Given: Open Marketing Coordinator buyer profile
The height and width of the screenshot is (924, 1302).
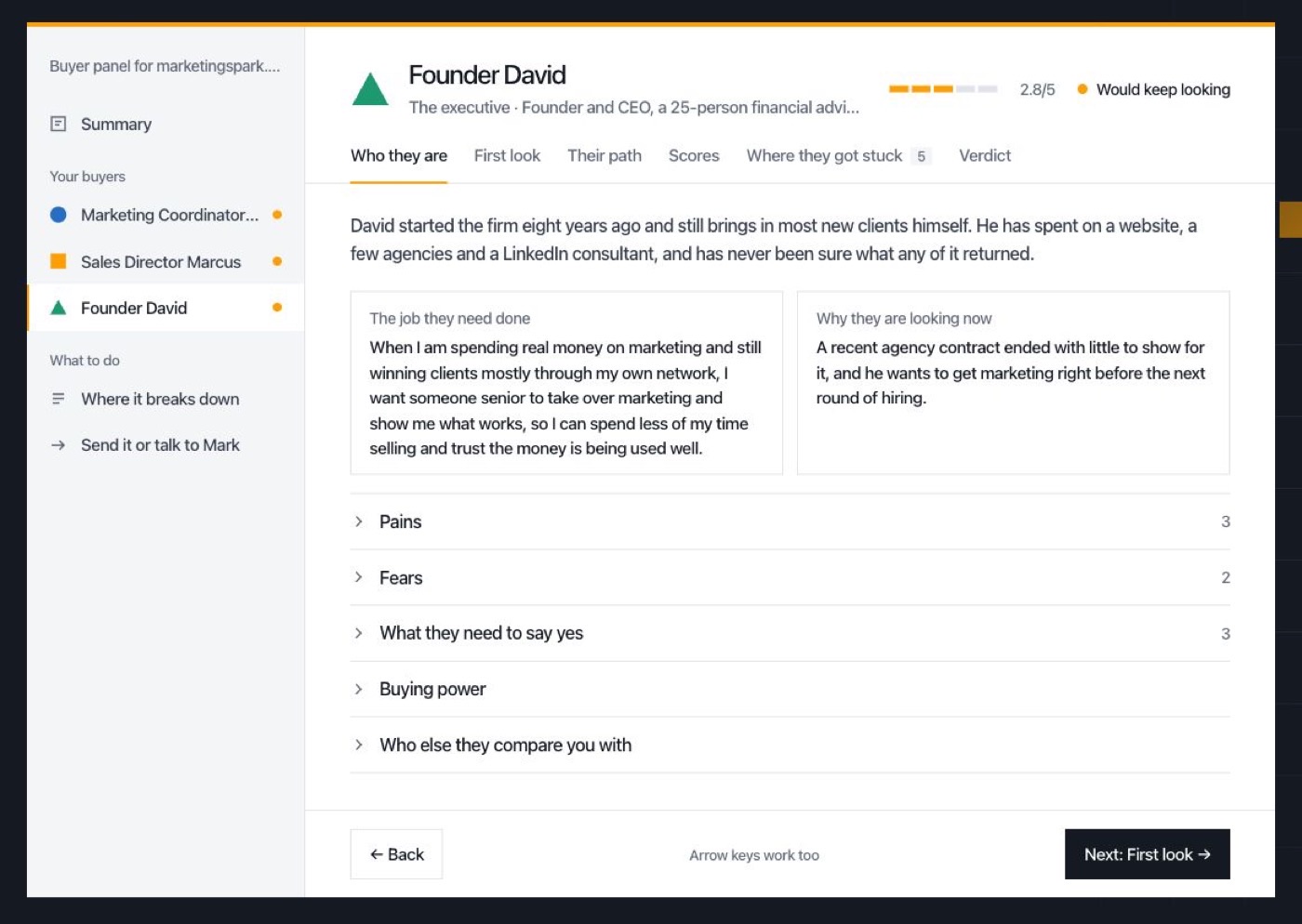Looking at the screenshot, I should point(166,215).
